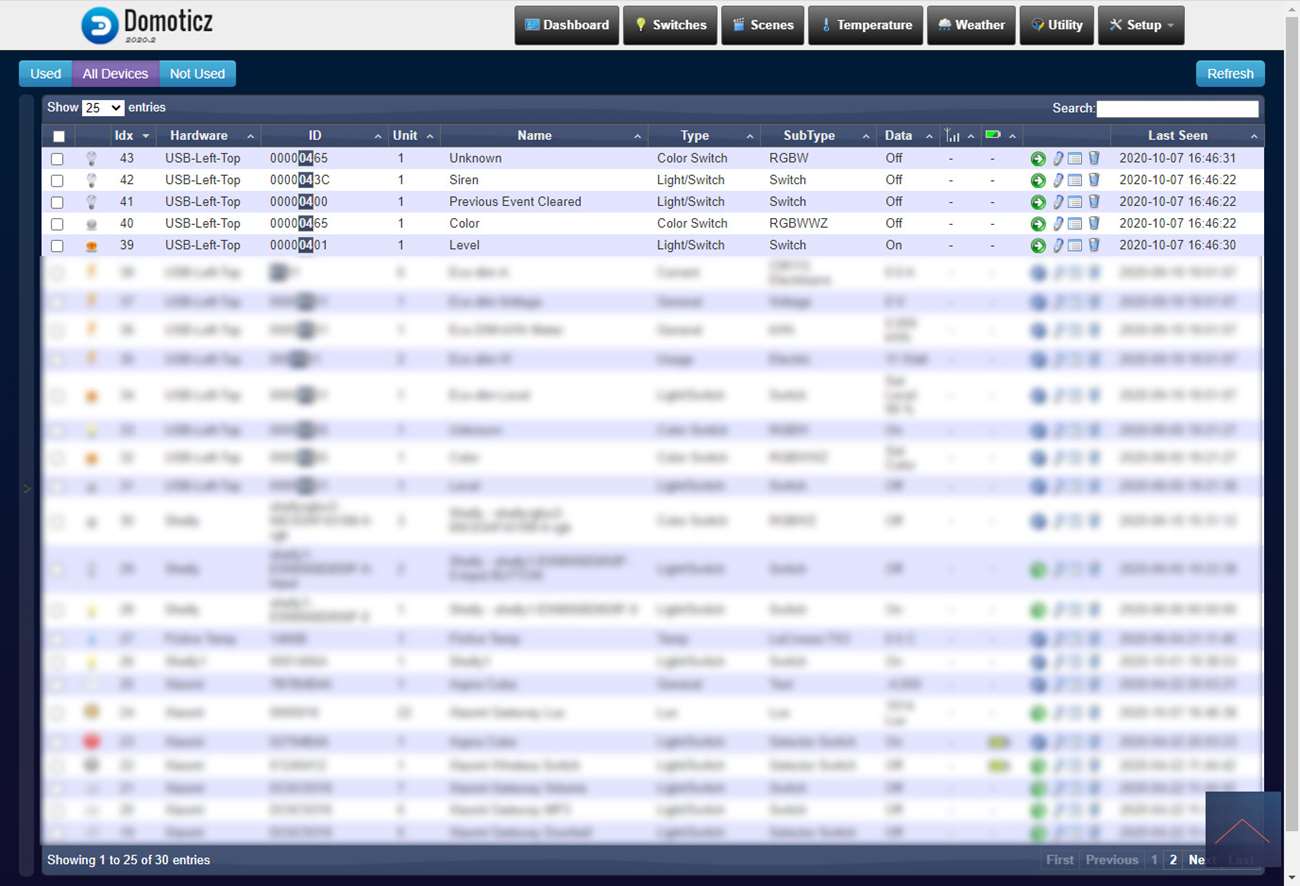Sort by battery level column icon

pos(992,135)
